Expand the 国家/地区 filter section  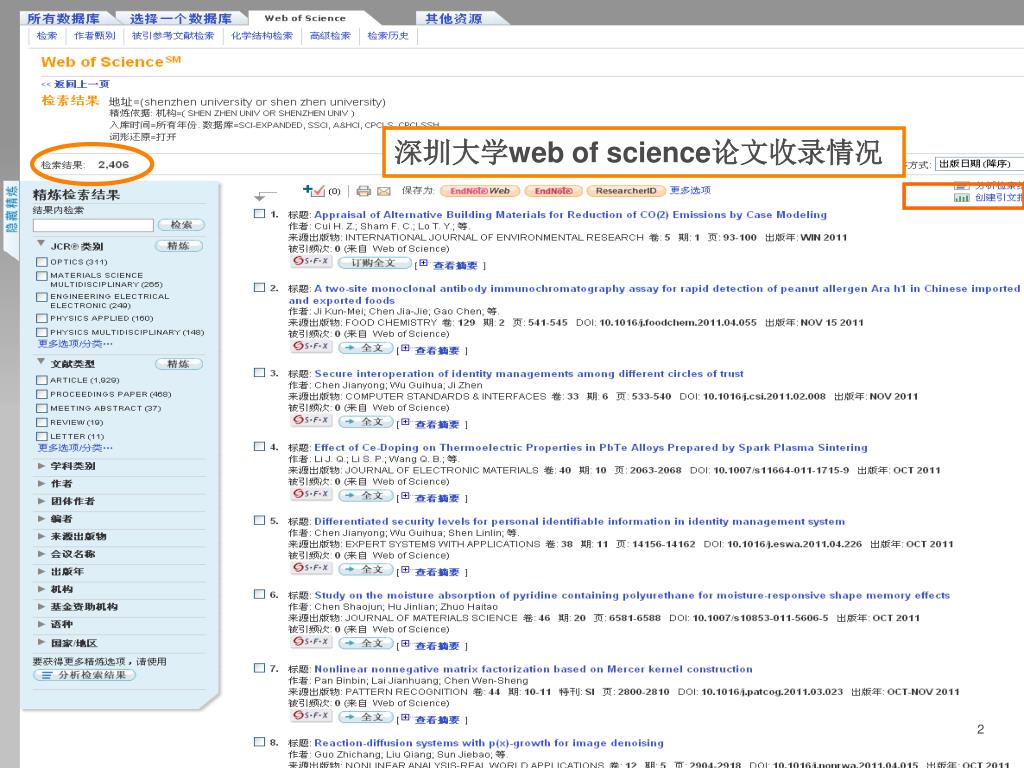(41, 643)
